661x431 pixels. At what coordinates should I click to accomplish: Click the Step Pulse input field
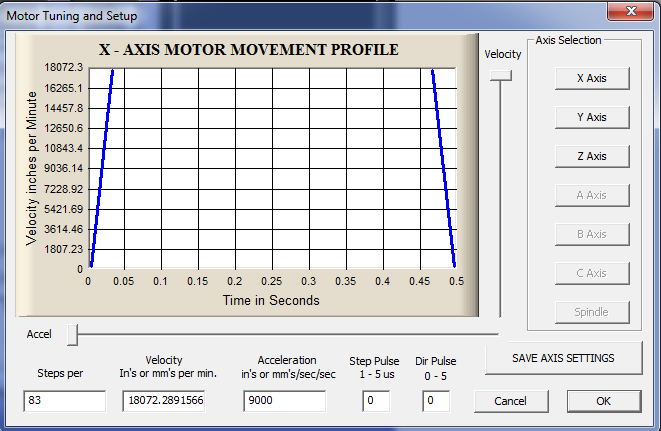click(376, 401)
